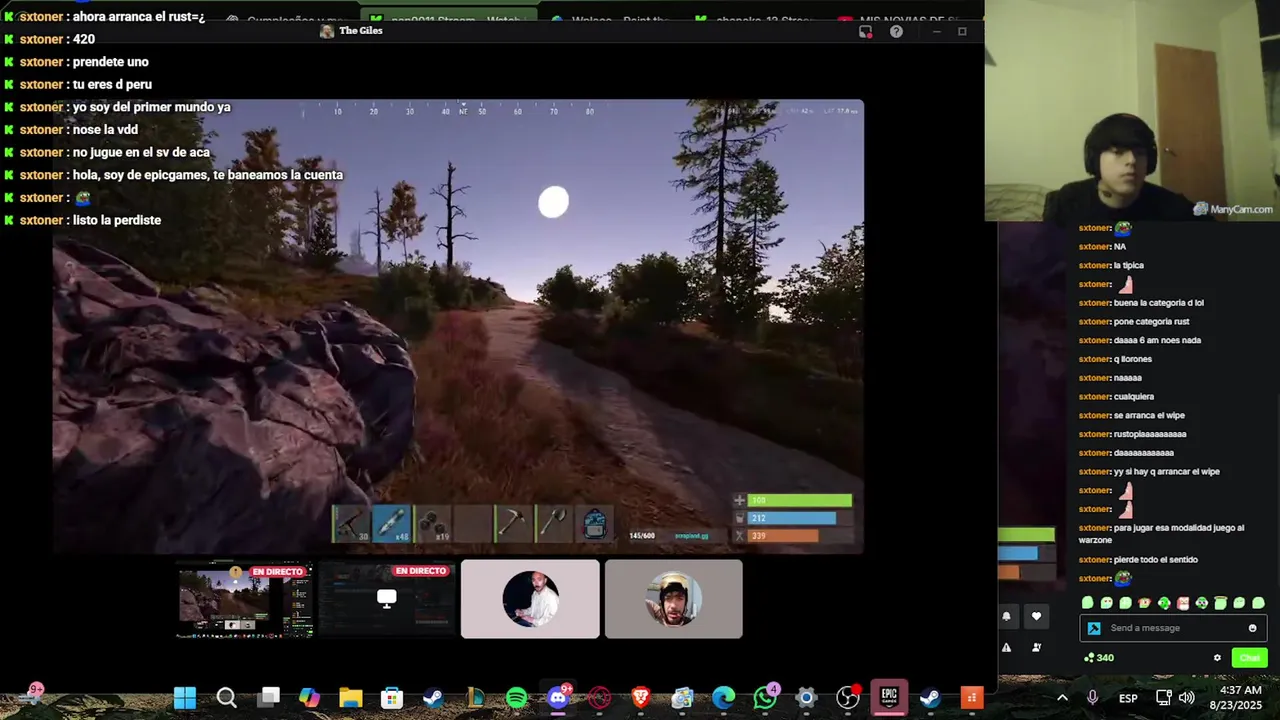This screenshot has width=1280, height=720.
Task: Open chat settings gear icon
Action: click(x=1217, y=658)
